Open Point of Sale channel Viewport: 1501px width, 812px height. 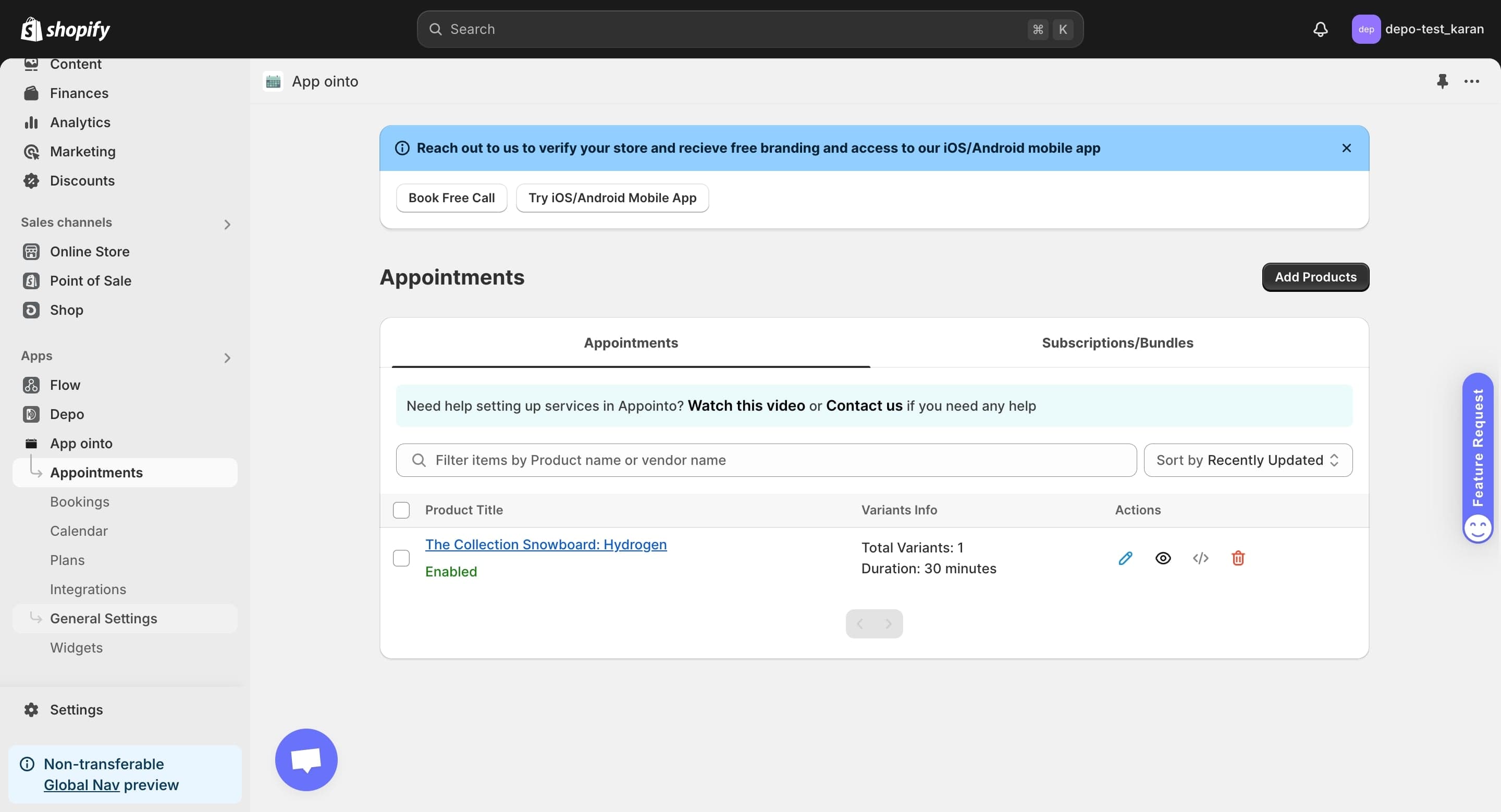point(90,281)
